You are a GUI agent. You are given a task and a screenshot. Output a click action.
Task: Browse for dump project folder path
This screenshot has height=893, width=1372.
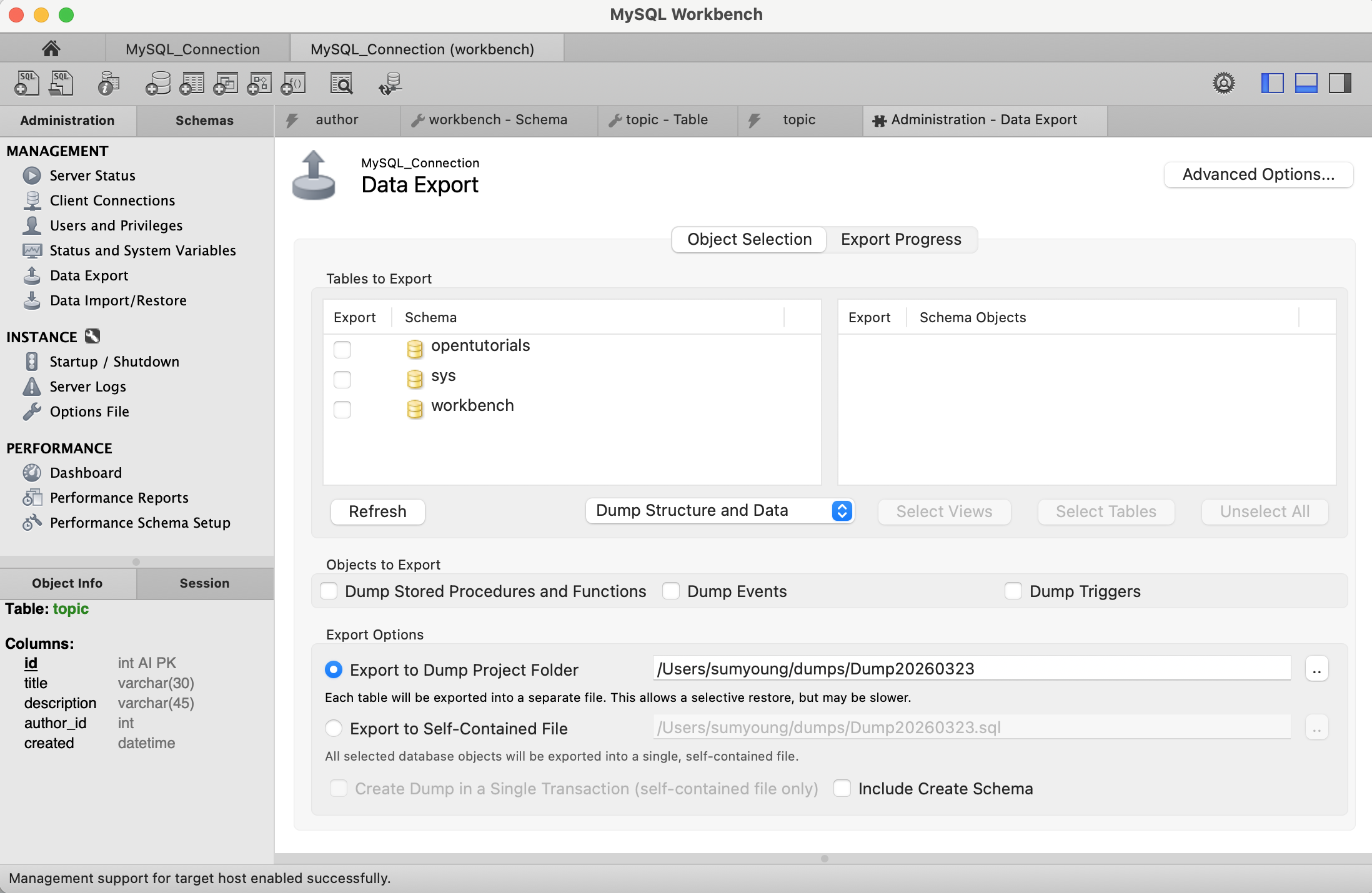[1316, 669]
